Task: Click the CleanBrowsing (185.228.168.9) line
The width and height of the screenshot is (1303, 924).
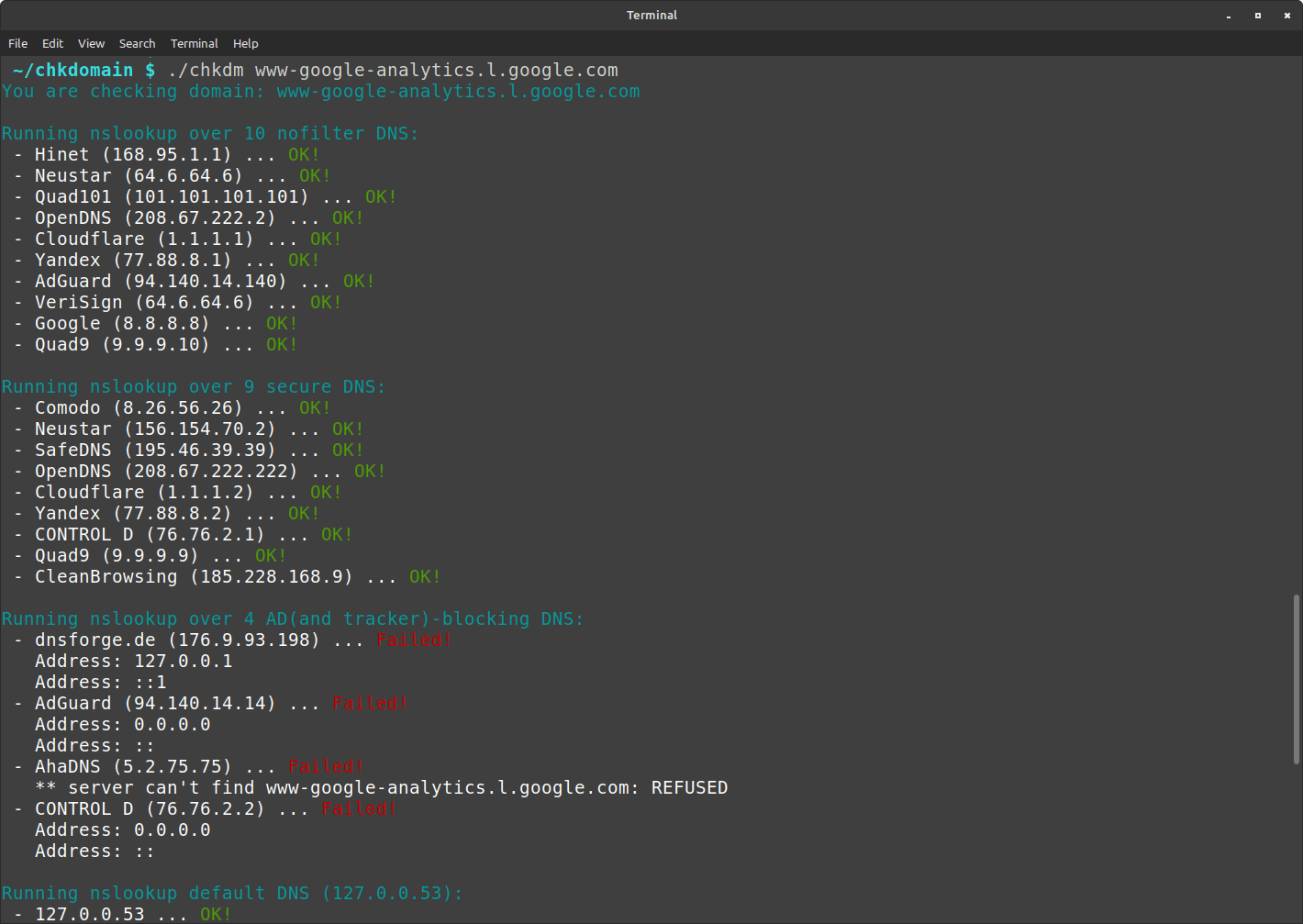Action: 227,576
